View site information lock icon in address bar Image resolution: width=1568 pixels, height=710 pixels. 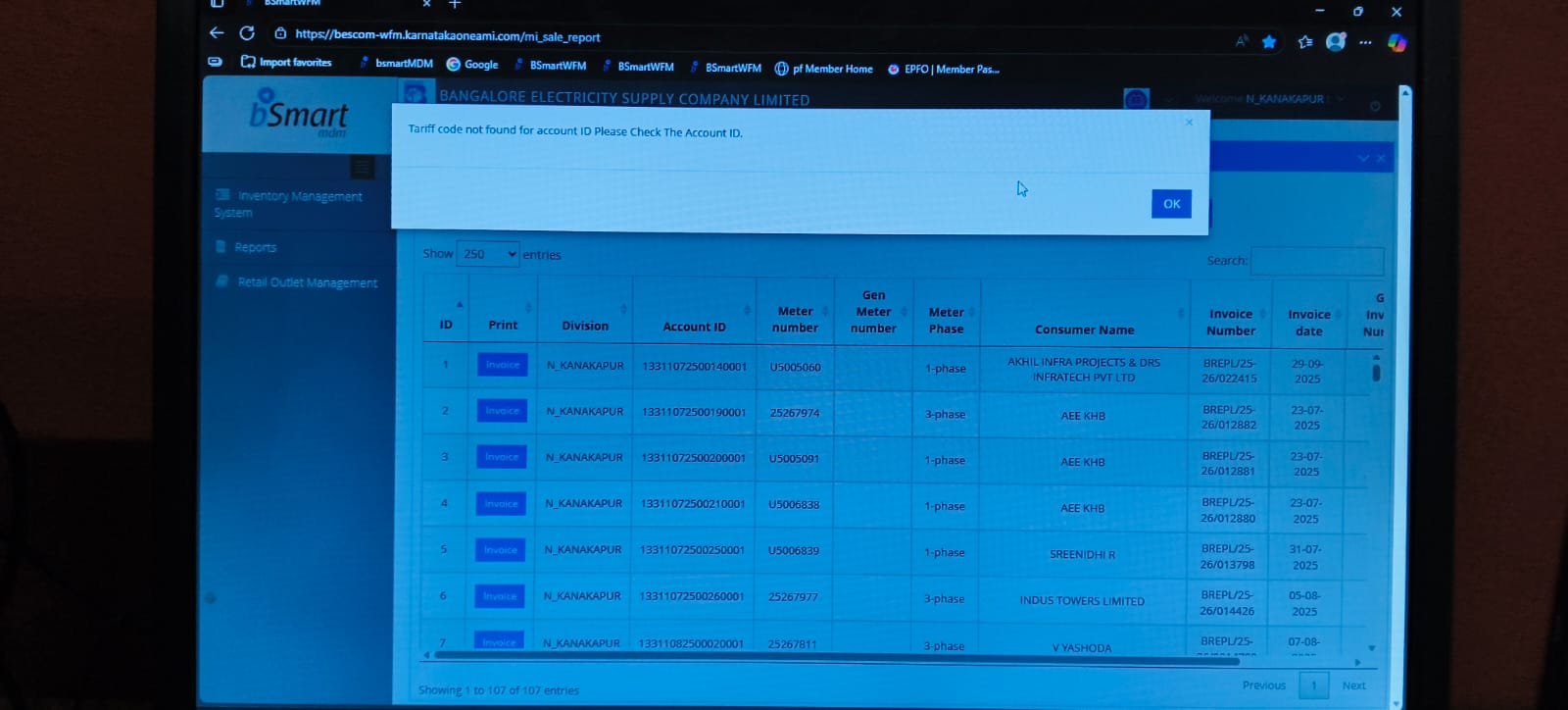(x=280, y=33)
